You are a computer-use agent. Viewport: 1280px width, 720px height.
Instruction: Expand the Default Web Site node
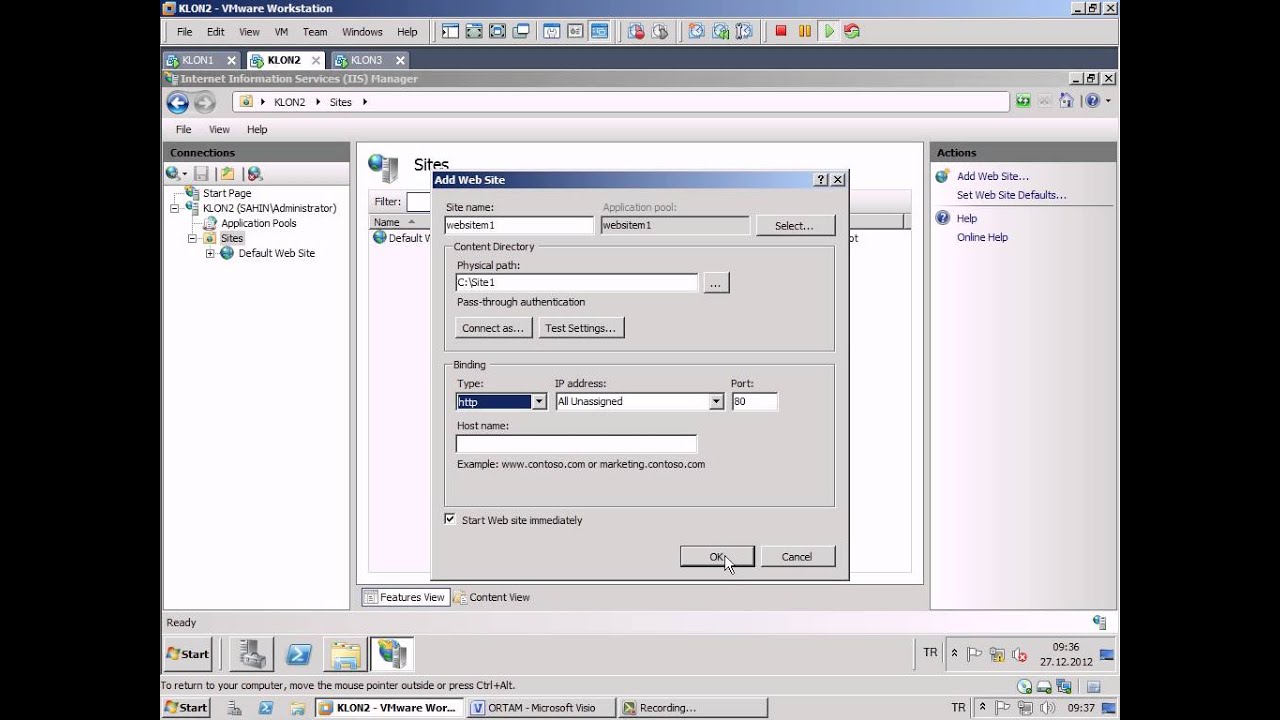[210, 253]
